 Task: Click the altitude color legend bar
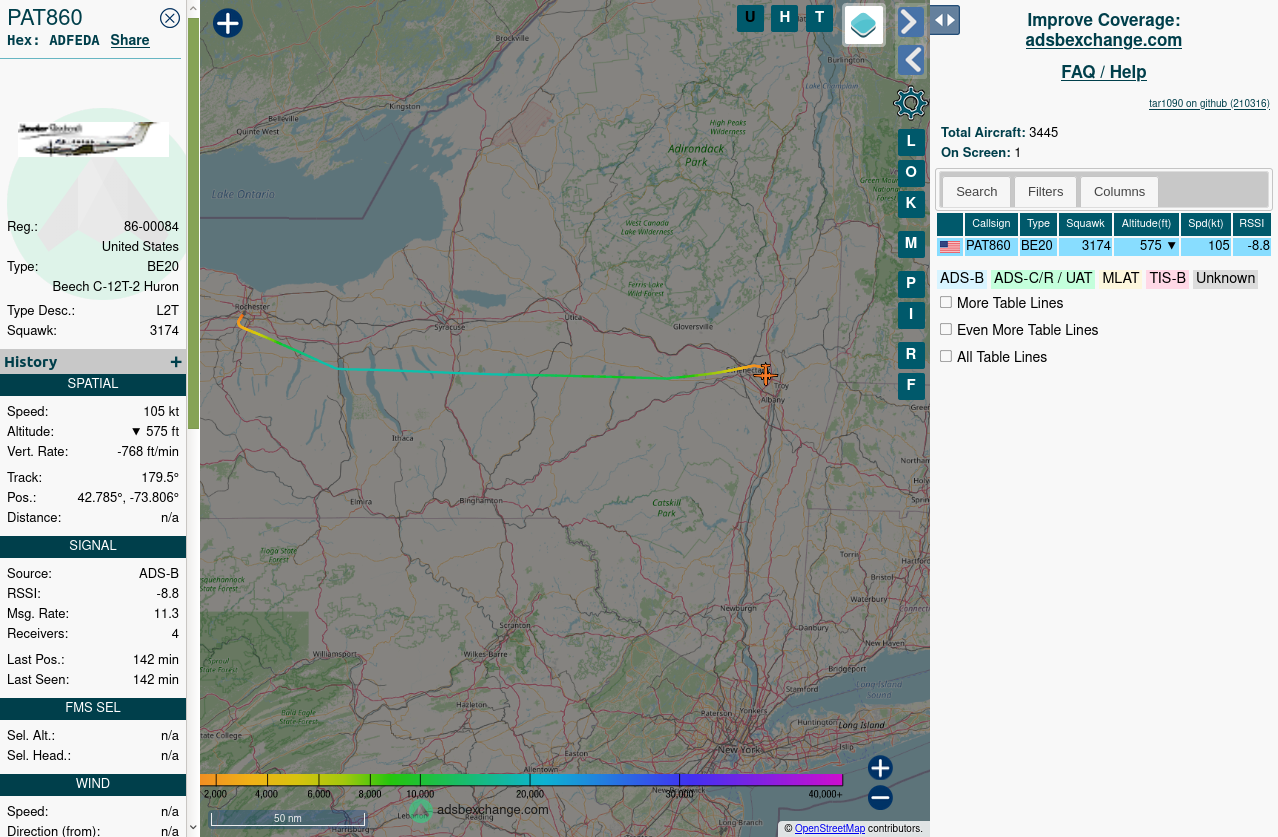[x=522, y=780]
